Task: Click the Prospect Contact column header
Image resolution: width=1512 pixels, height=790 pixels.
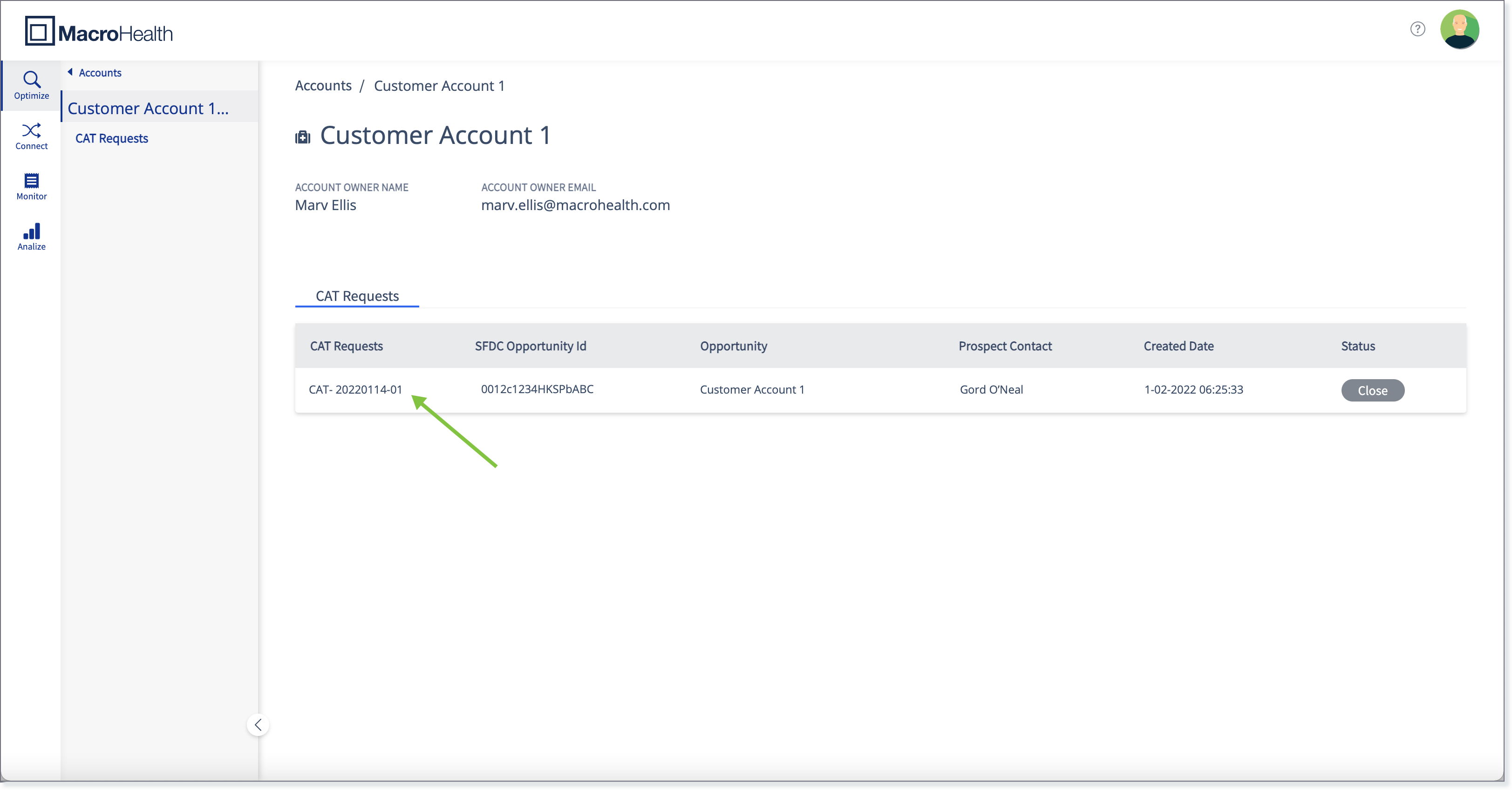Action: click(x=1005, y=346)
